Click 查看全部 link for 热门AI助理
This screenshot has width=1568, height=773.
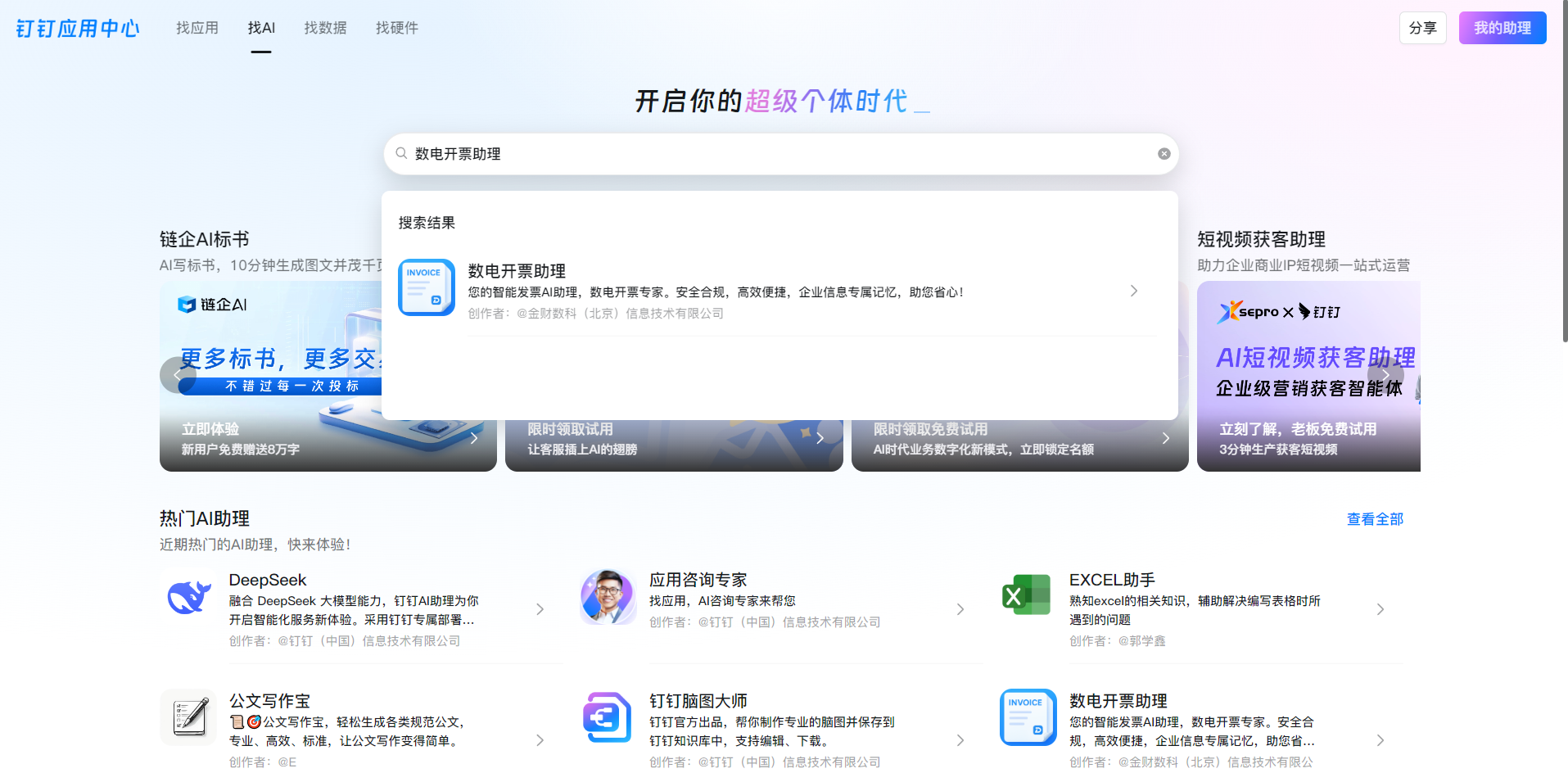click(1375, 519)
